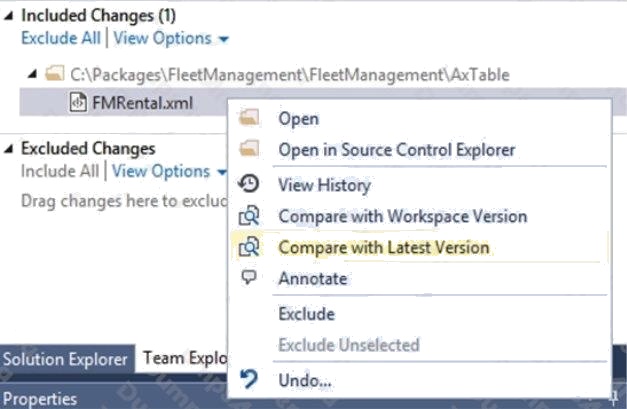Viewport: 627px width, 409px height.
Task: Open View Options dropdown under Excluded Changes
Action: (x=169, y=171)
